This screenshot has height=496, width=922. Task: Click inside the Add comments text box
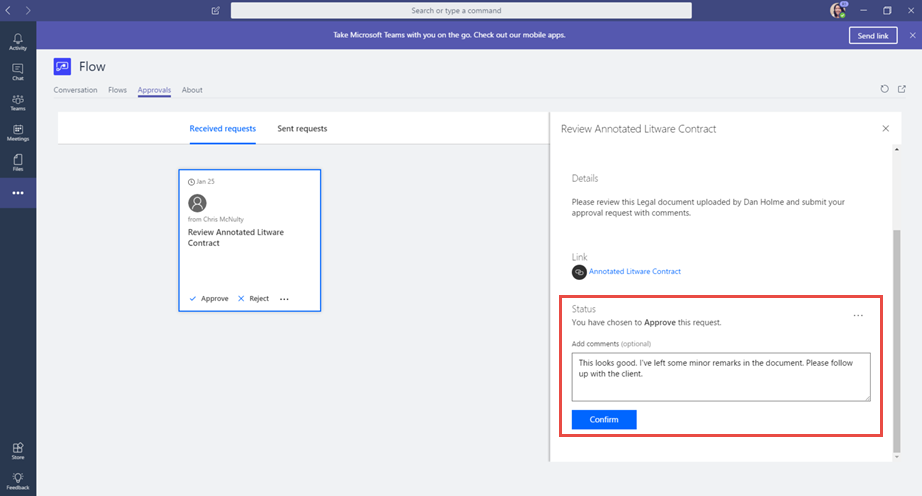pos(720,376)
